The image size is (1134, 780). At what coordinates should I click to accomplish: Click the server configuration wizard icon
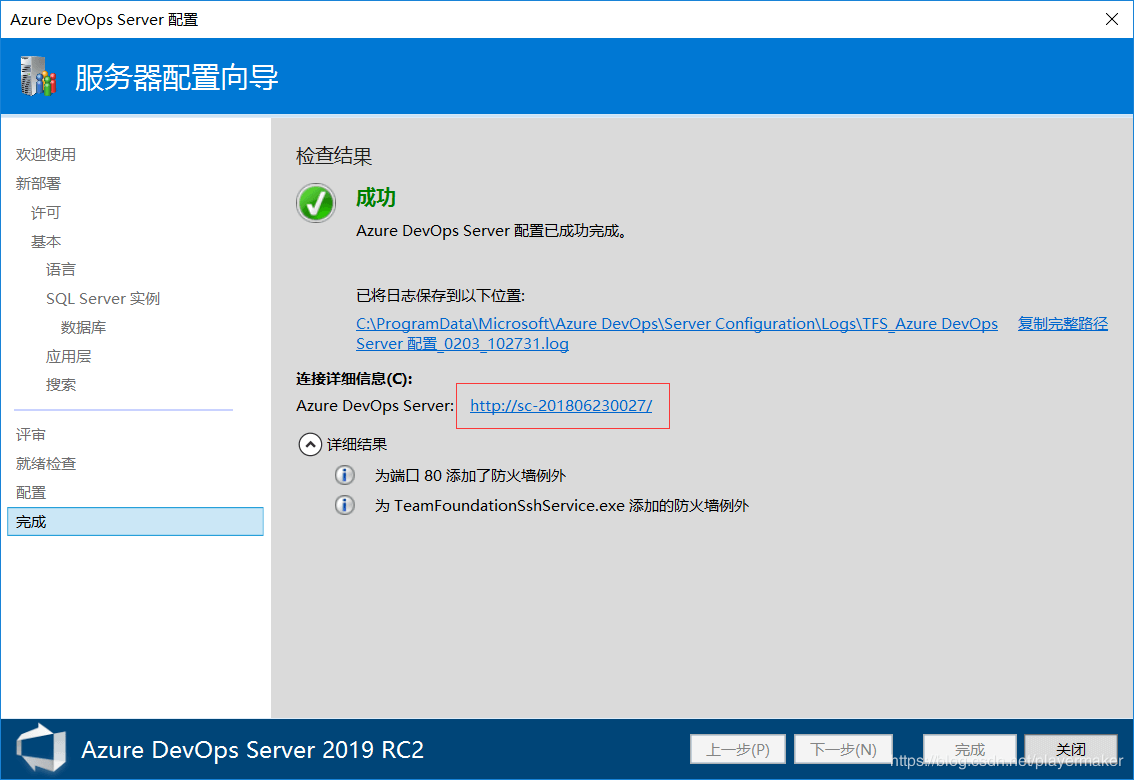click(38, 77)
